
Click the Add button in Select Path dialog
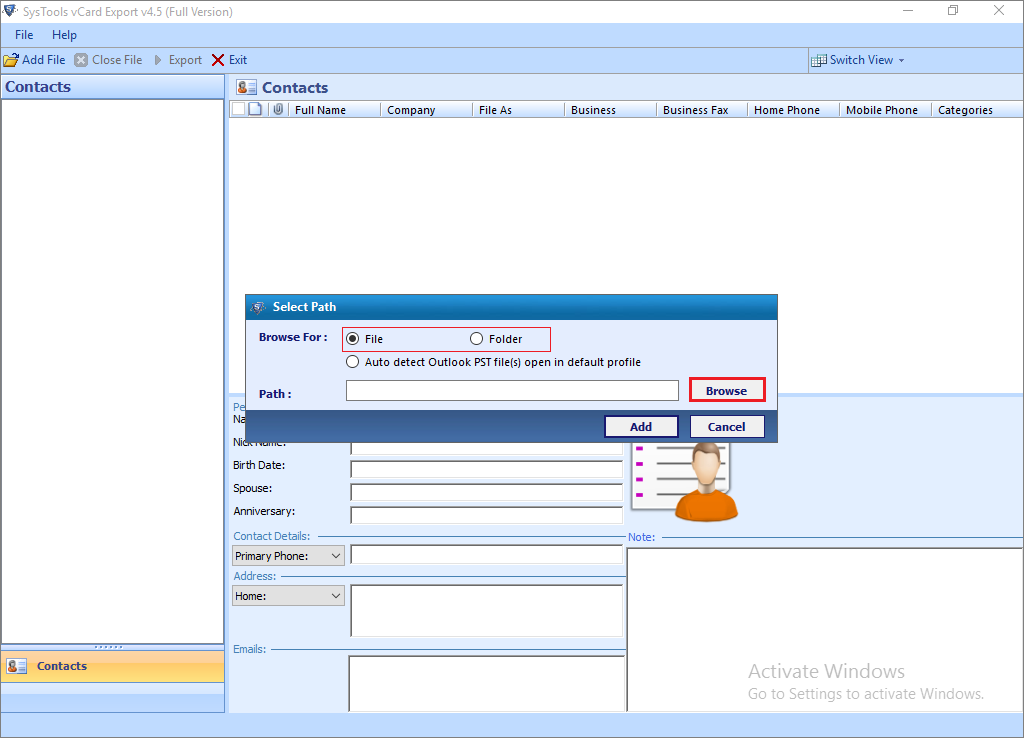coord(641,426)
